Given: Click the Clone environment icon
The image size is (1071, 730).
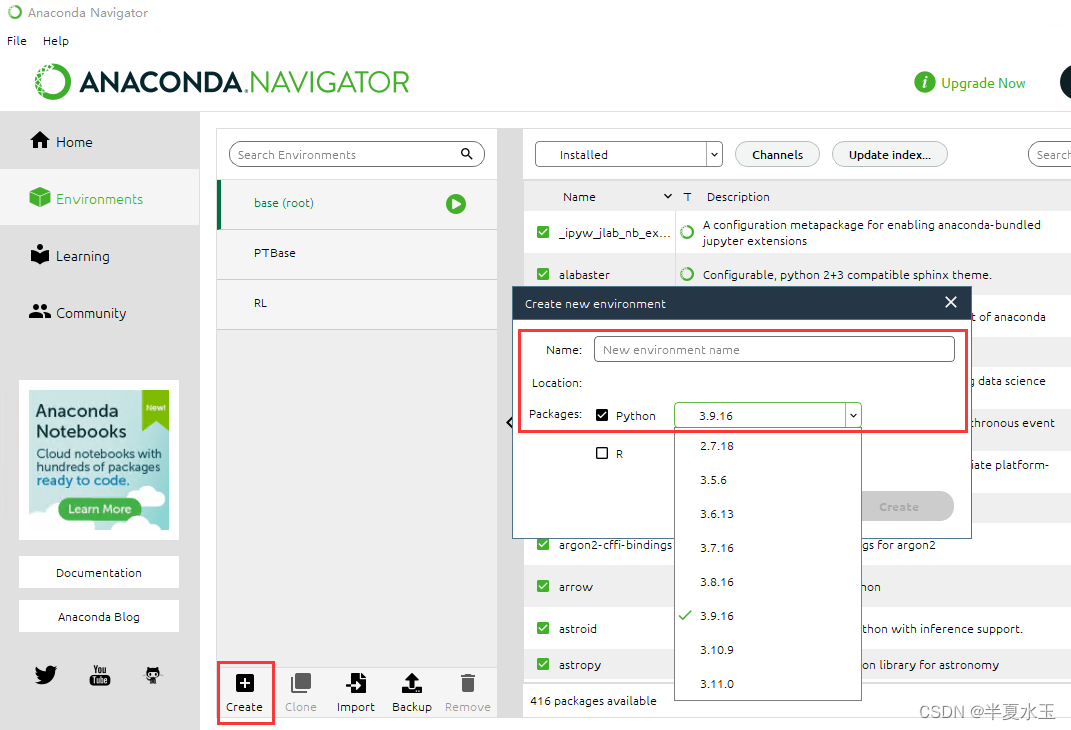Looking at the screenshot, I should click(301, 683).
